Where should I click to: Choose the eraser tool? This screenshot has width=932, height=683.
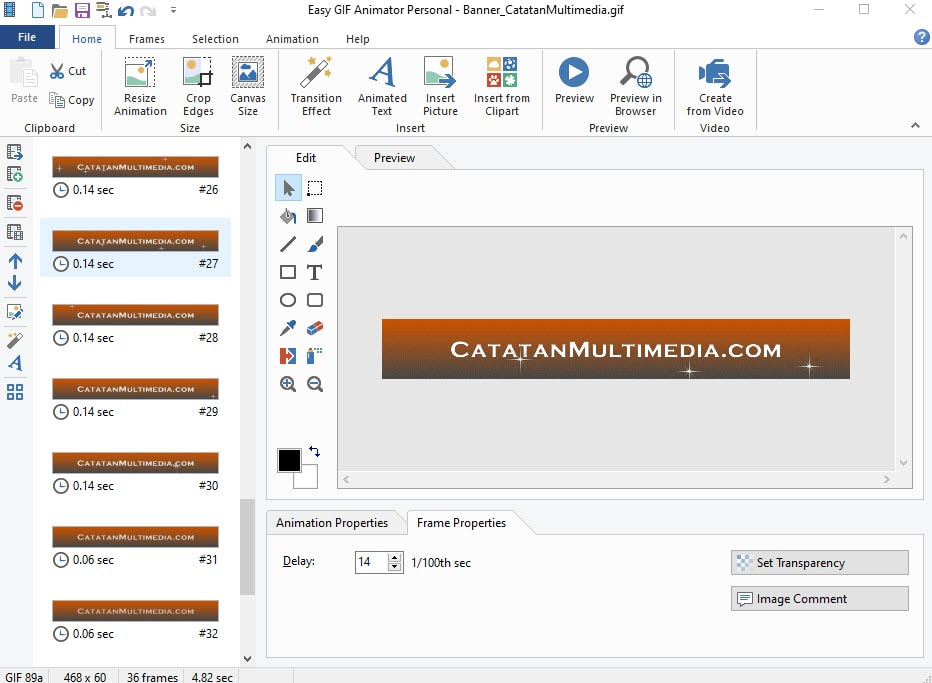point(315,328)
